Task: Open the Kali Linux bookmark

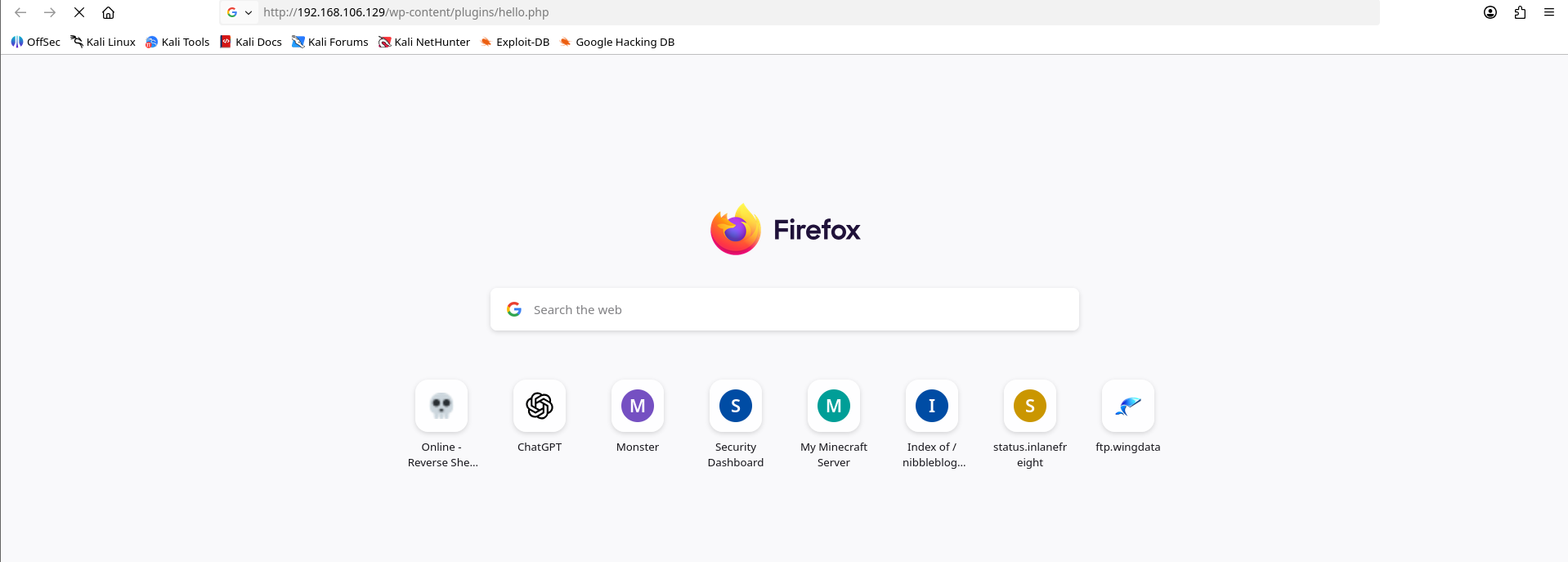Action: 103,42
